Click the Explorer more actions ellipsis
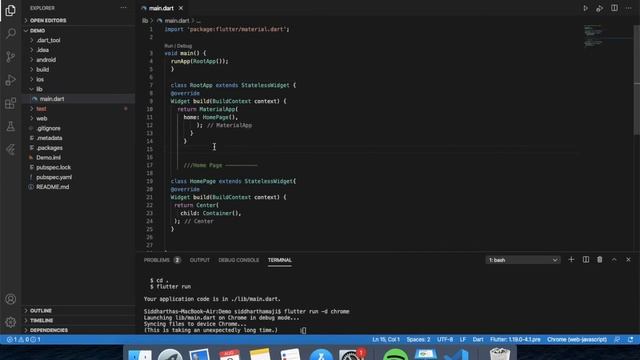The image size is (640, 360). click(x=123, y=8)
